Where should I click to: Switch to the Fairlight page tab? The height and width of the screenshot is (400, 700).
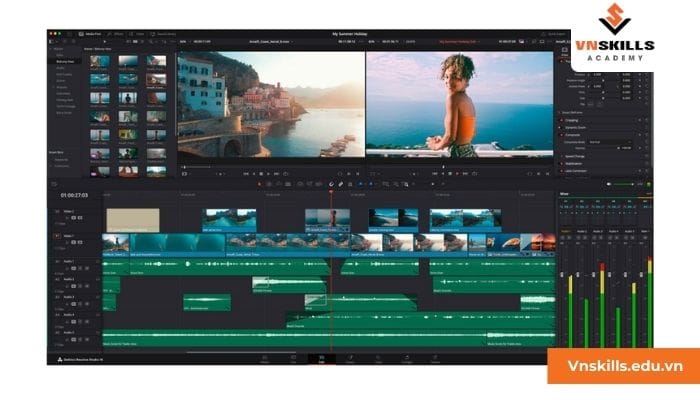[x=407, y=359]
